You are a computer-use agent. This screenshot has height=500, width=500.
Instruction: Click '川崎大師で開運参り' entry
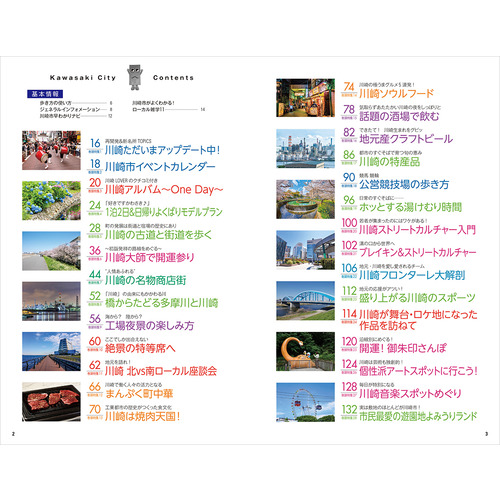pos(150,257)
